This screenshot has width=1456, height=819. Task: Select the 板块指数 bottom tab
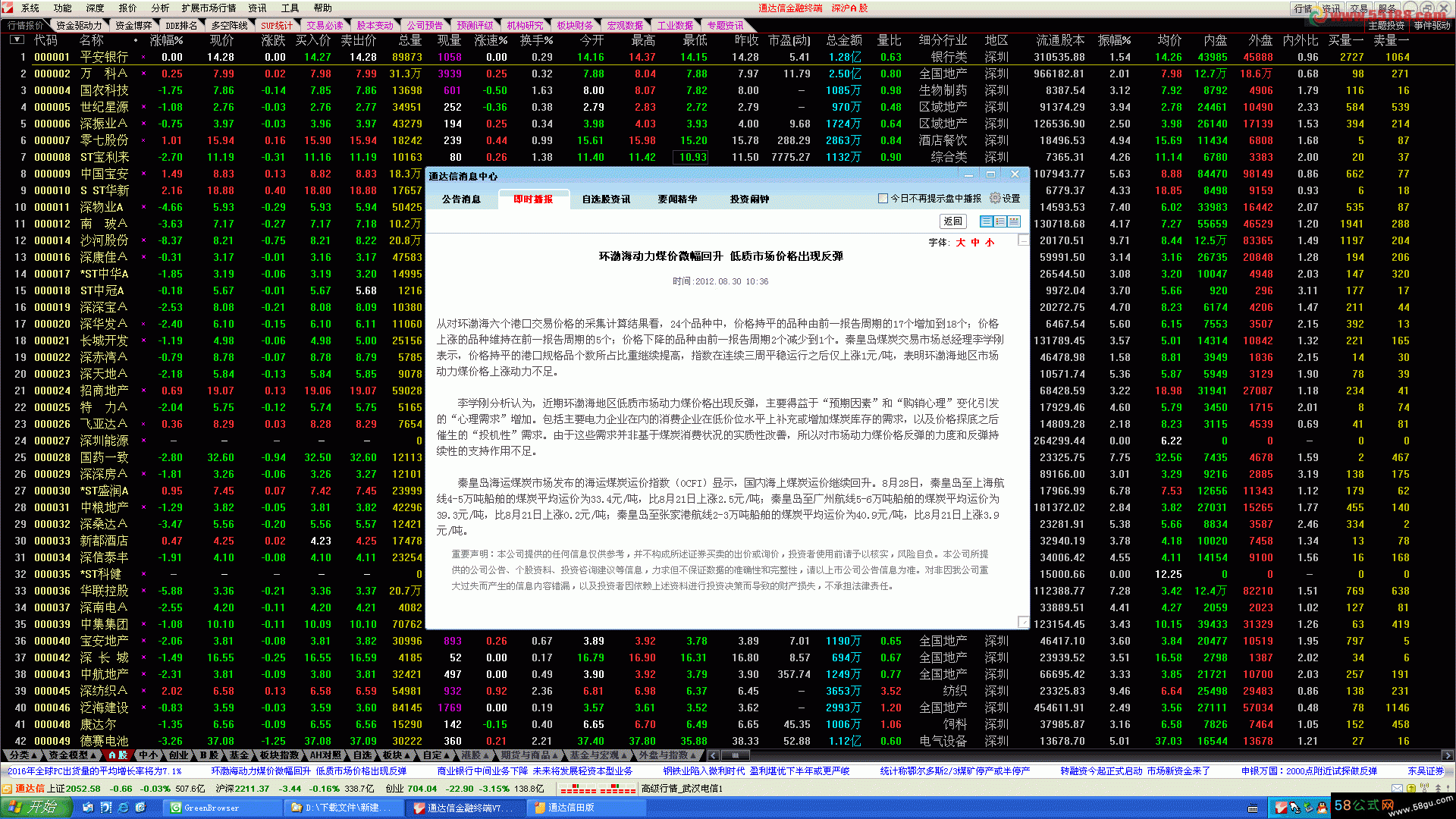point(279,755)
